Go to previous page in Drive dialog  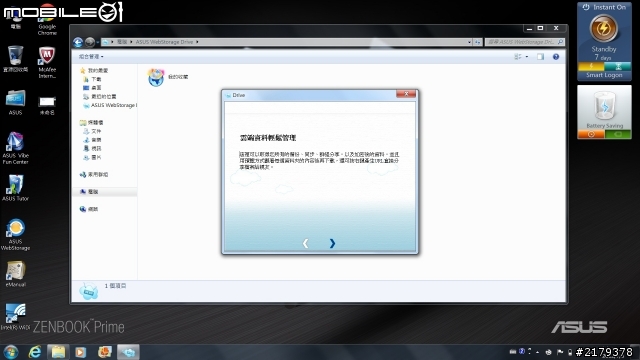pyautogui.click(x=305, y=243)
